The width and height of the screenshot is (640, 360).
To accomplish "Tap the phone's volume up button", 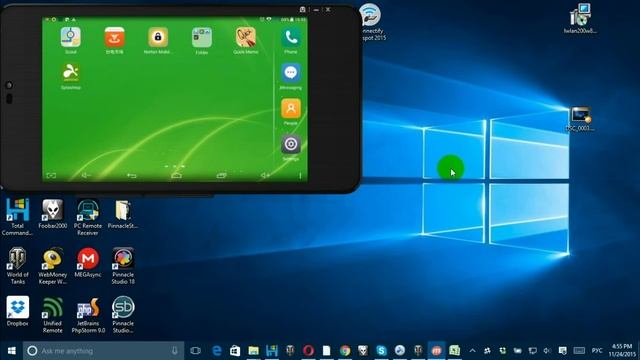I will (x=265, y=176).
